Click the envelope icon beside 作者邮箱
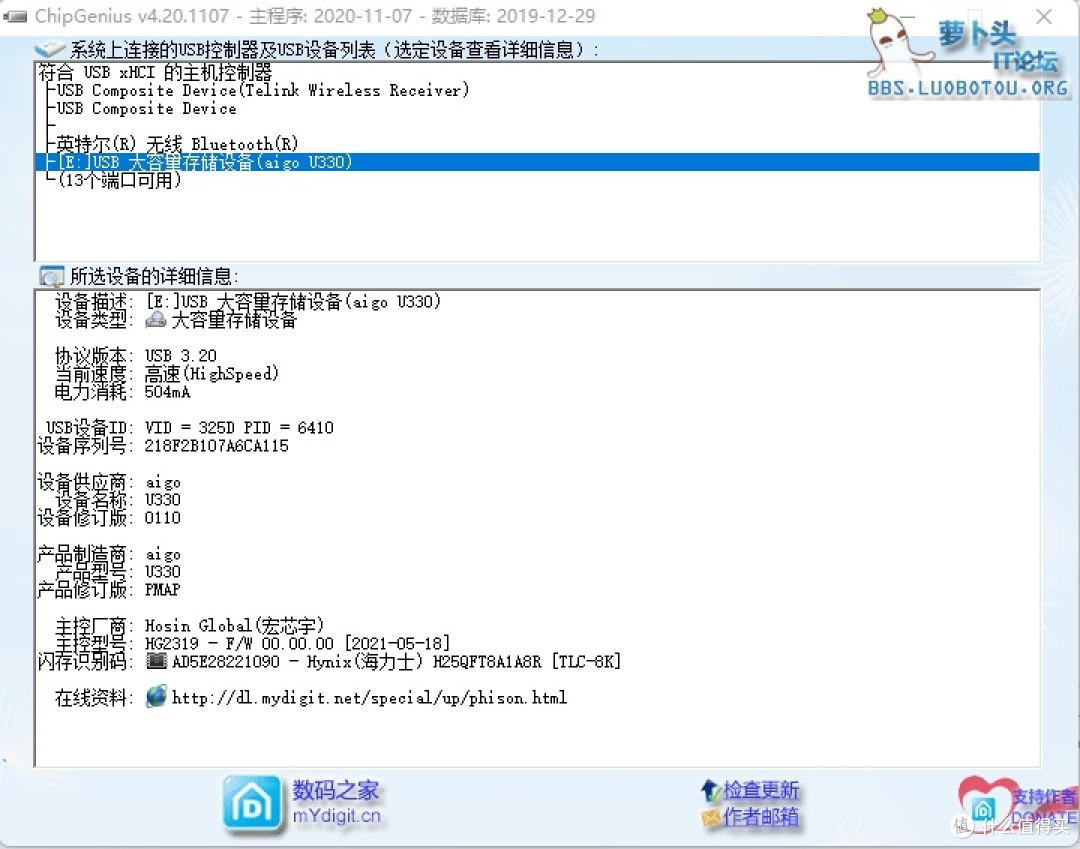Screen dimensions: 1080x849 710,817
